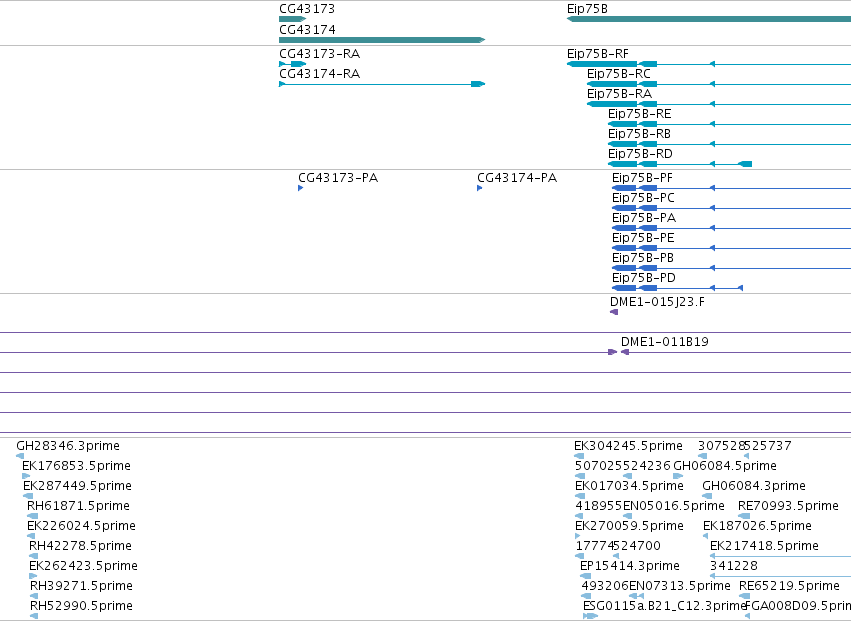Click the EK287449.5prime EST label
This screenshot has height=621, width=851.
point(78,486)
